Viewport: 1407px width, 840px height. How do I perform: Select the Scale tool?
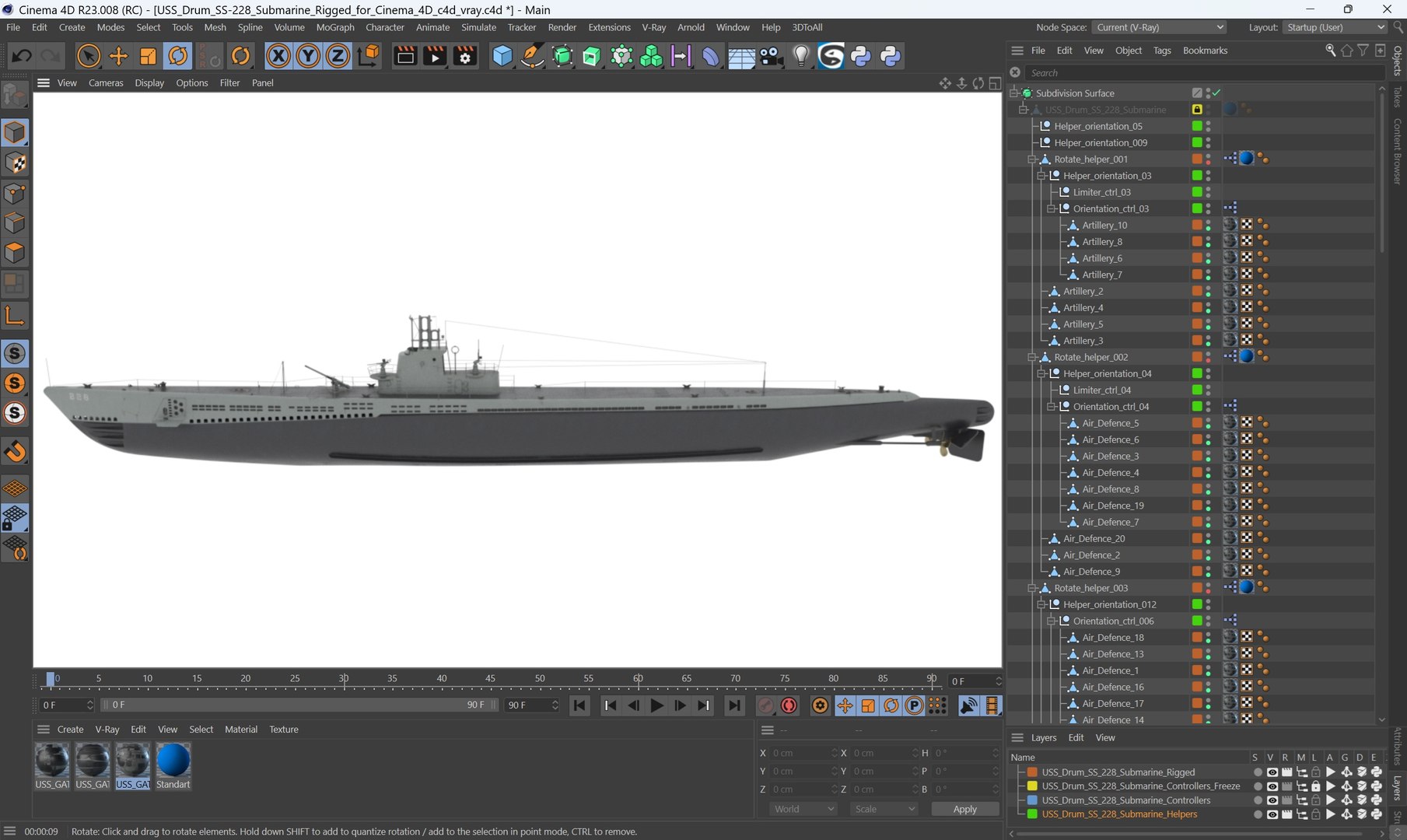coord(148,56)
